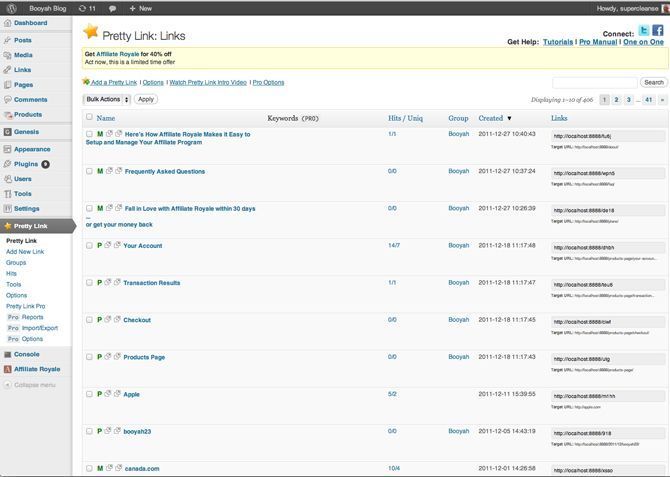Screen dimensions: 670x477
Task: Click the Affiliate Royale sidebar icon
Action: [7, 369]
